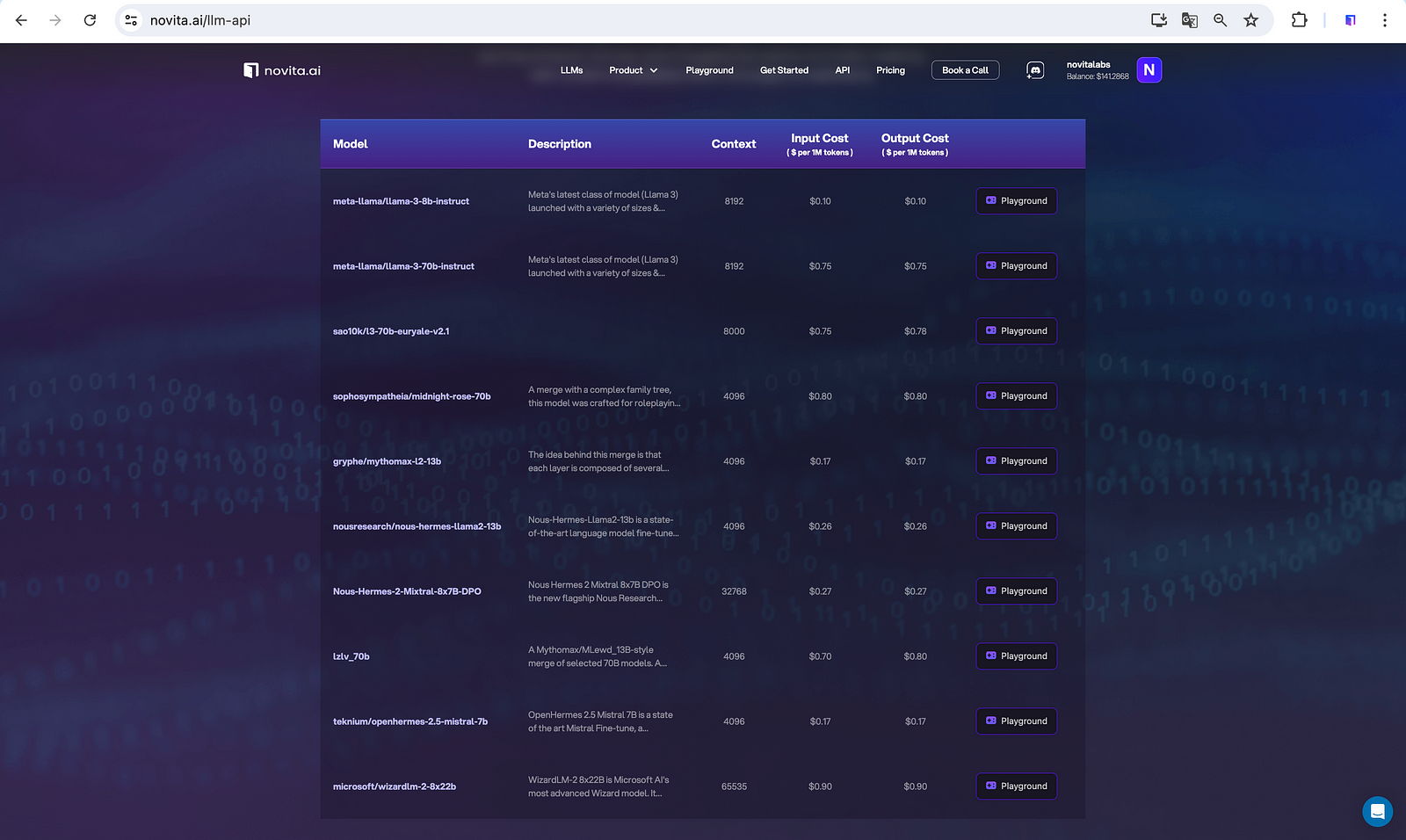Click the Output Cost column header
The width and height of the screenshot is (1406, 840).
[x=915, y=144]
